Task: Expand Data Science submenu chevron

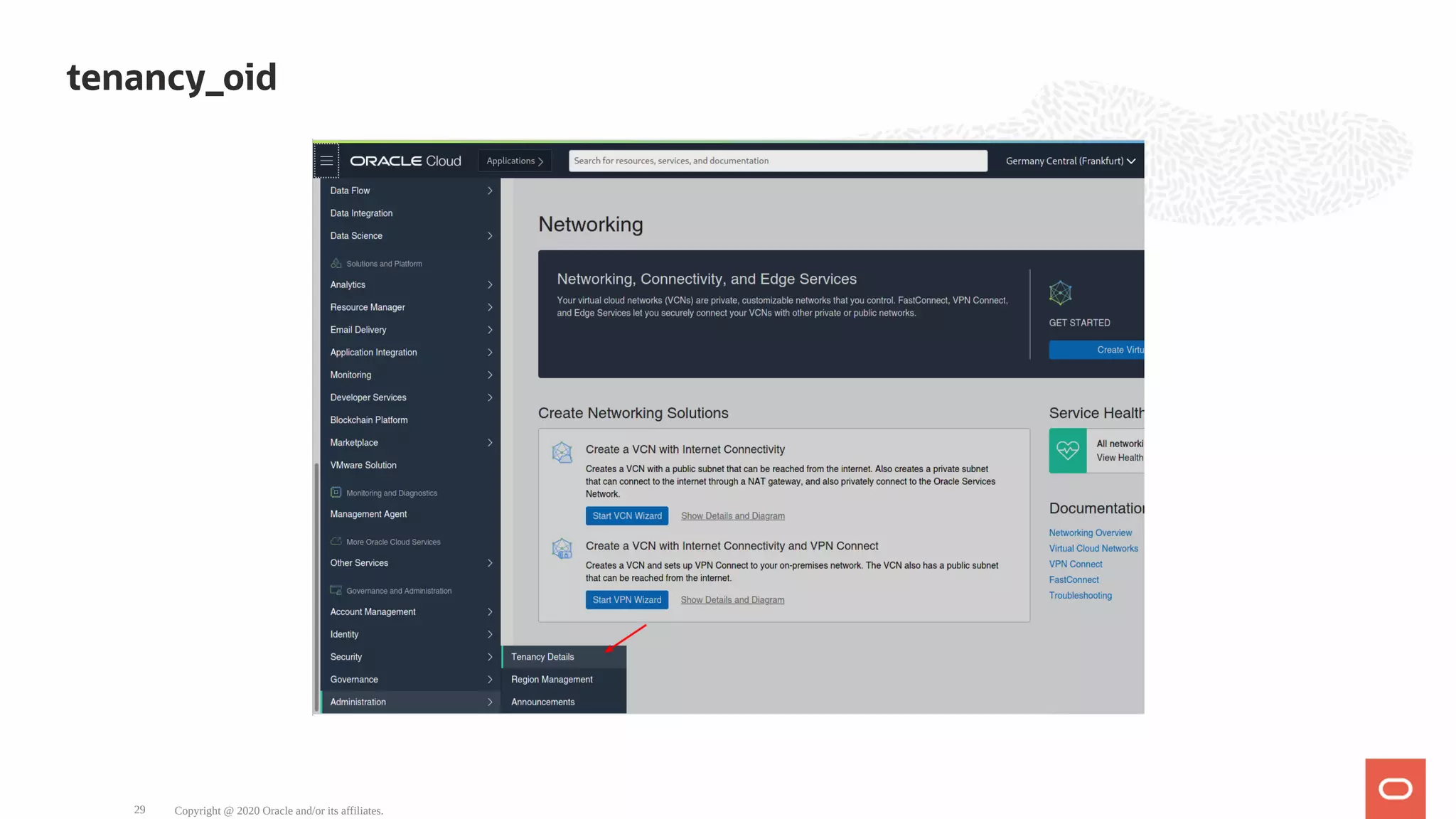Action: tap(490, 236)
